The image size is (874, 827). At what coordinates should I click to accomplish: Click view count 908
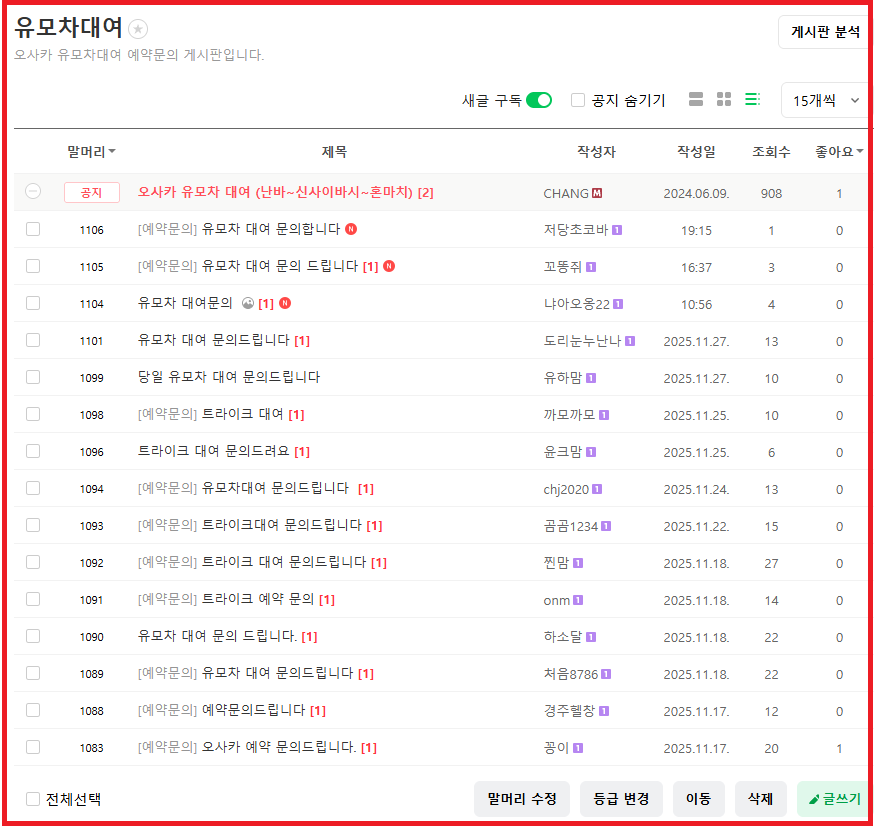click(771, 193)
